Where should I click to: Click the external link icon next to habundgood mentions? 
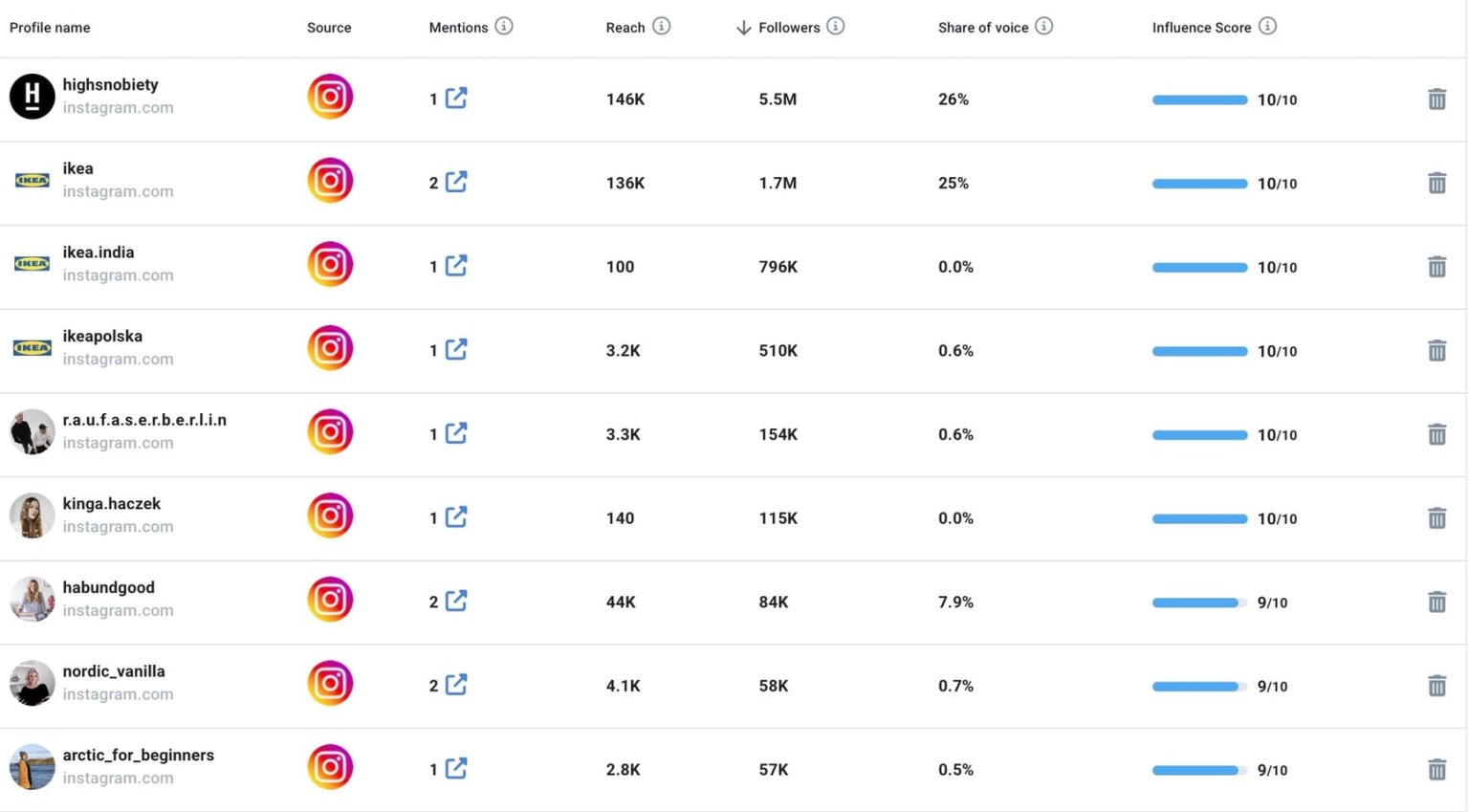click(458, 601)
